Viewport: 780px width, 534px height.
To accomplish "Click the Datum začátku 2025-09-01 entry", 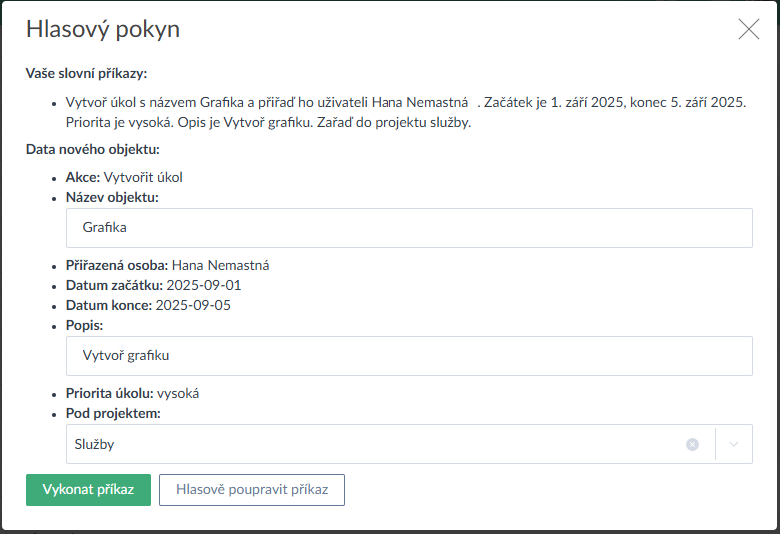I will (154, 285).
